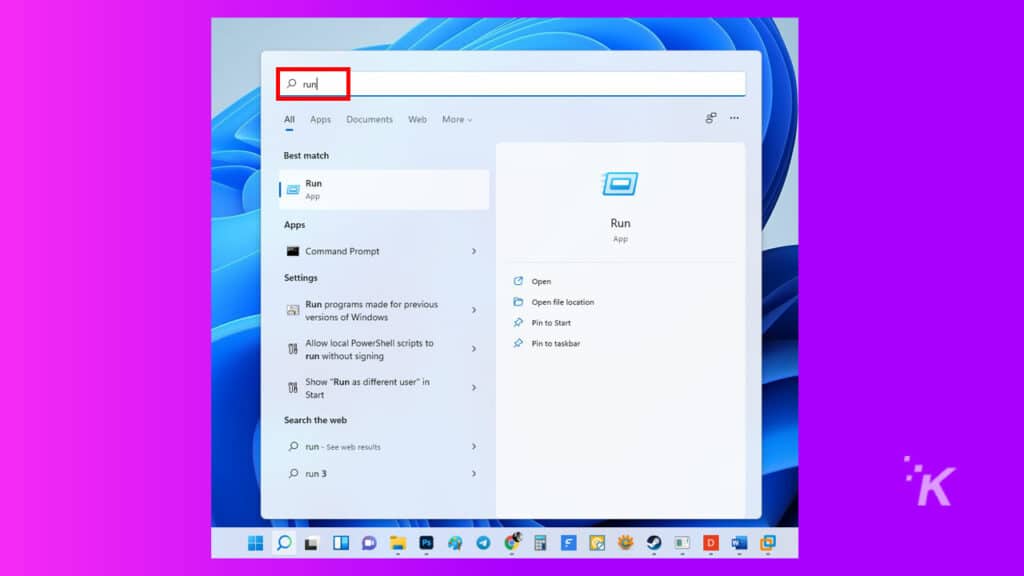Viewport: 1024px width, 576px height.
Task: Switch to the All tab
Action: [x=289, y=120]
